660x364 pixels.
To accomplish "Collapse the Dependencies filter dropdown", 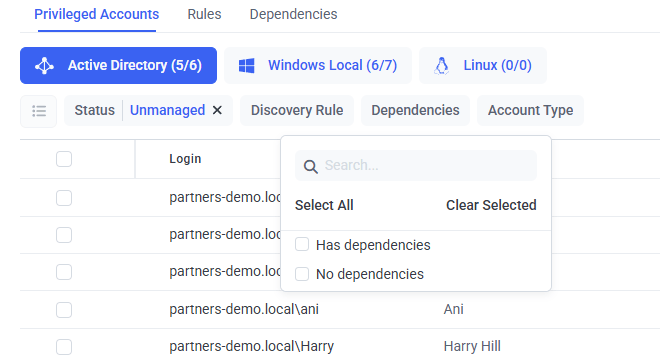I will [415, 110].
